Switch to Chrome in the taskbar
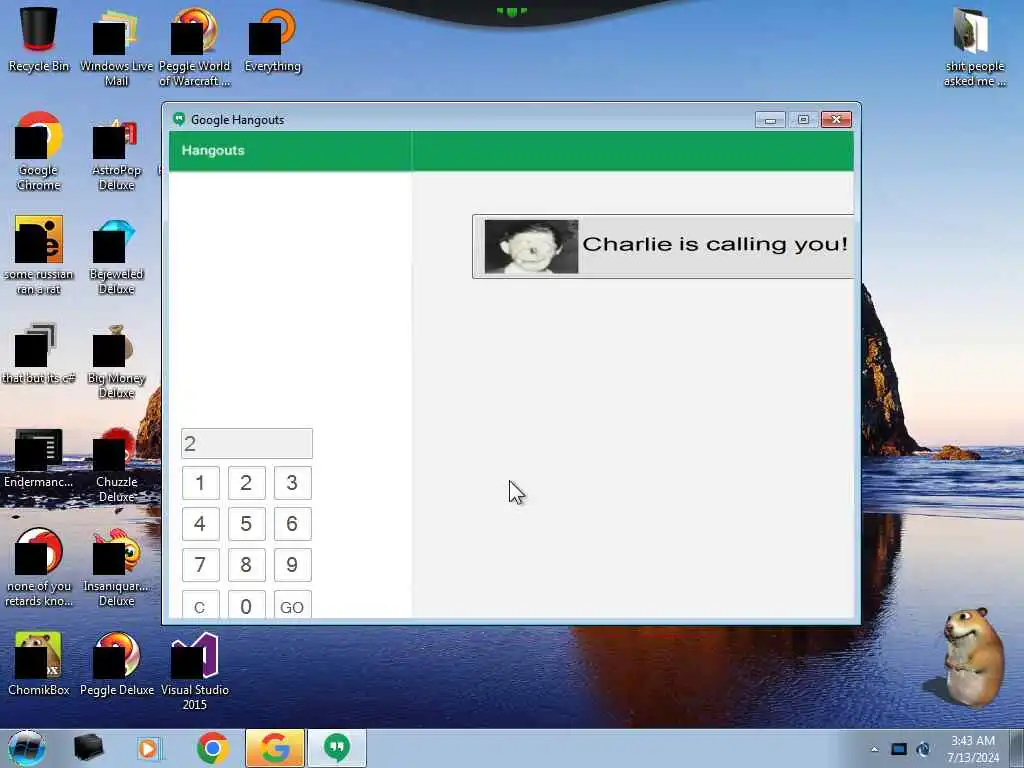 [x=212, y=748]
